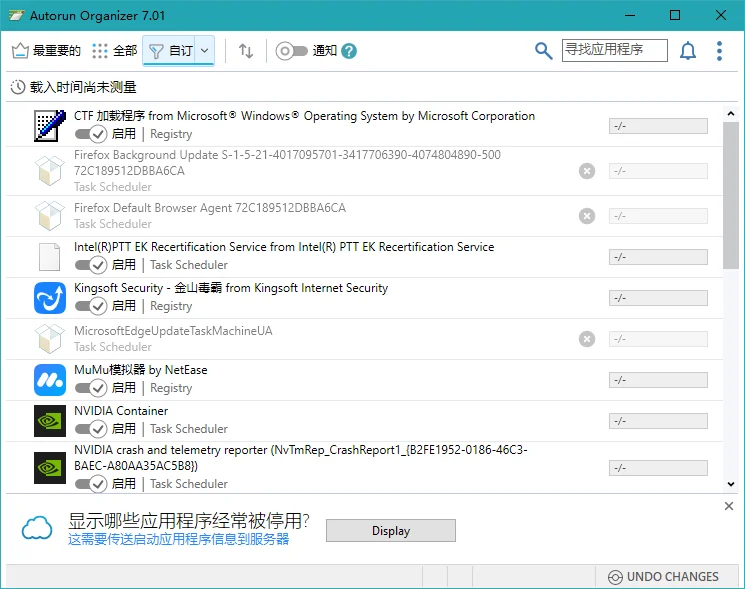Click the CTF 加载程序 pen icon
745x589 pixels.
50,125
